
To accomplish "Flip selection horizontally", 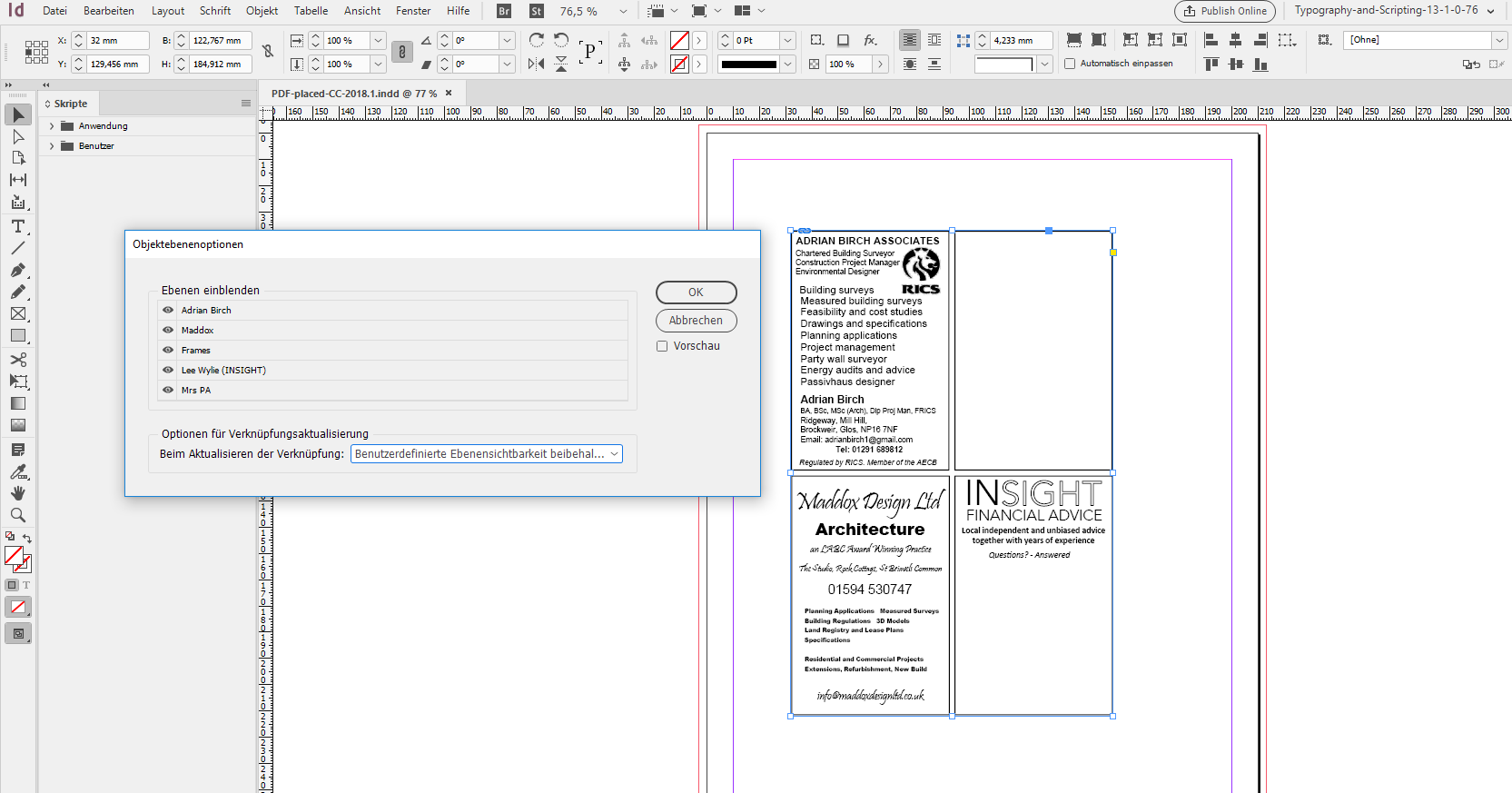I will (x=537, y=64).
